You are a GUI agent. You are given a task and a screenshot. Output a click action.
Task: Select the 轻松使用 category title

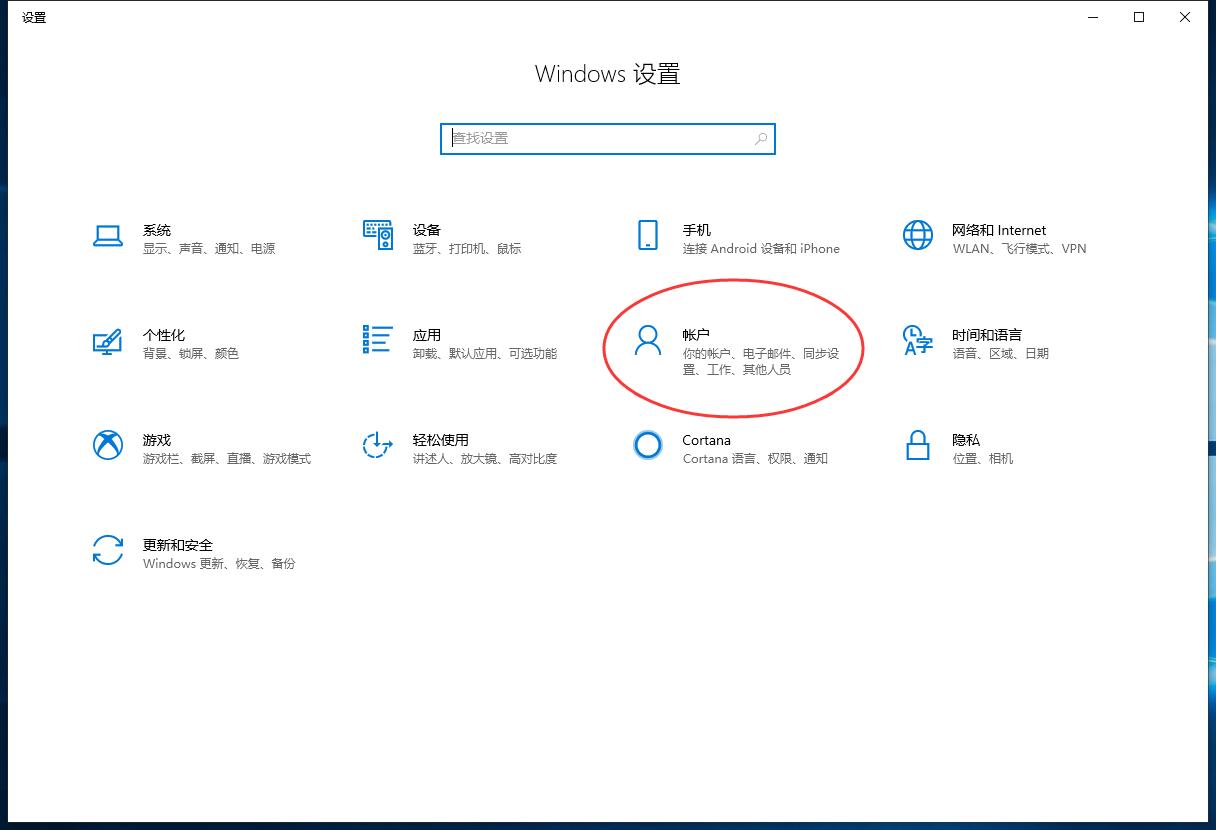[x=441, y=440]
